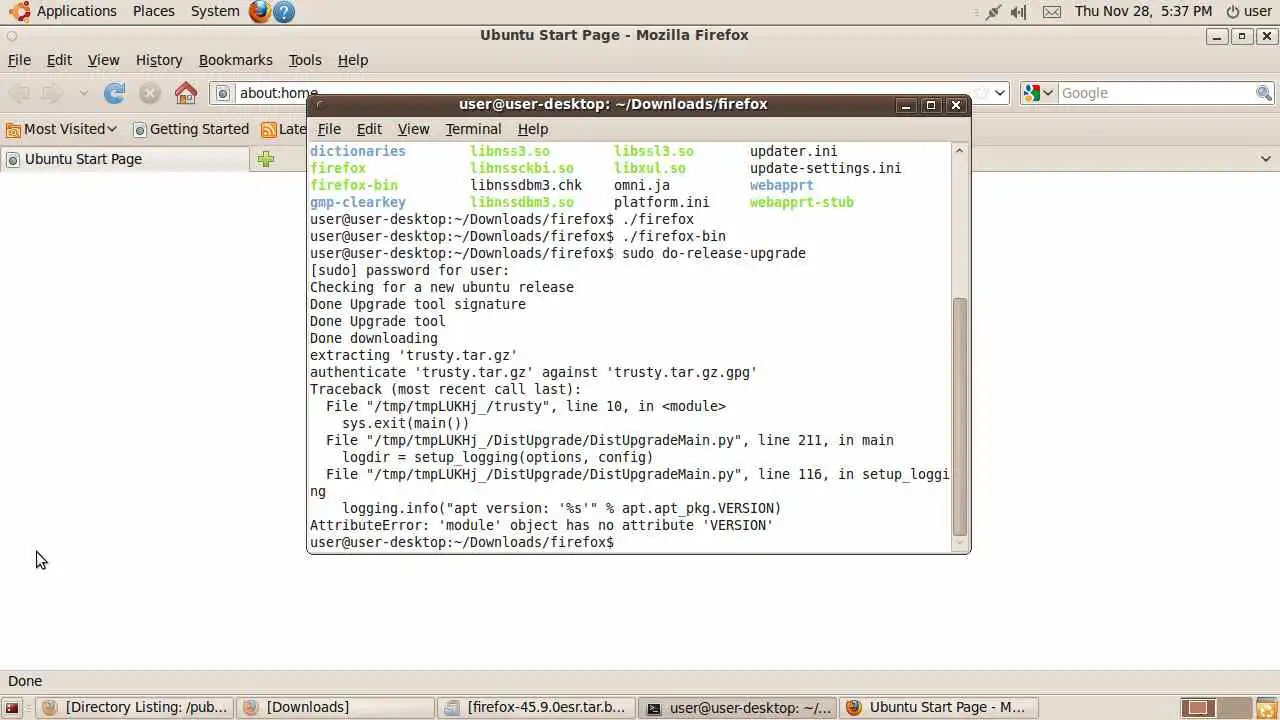This screenshot has width=1280, height=720.
Task: Open Firefox Help menu
Action: [353, 60]
